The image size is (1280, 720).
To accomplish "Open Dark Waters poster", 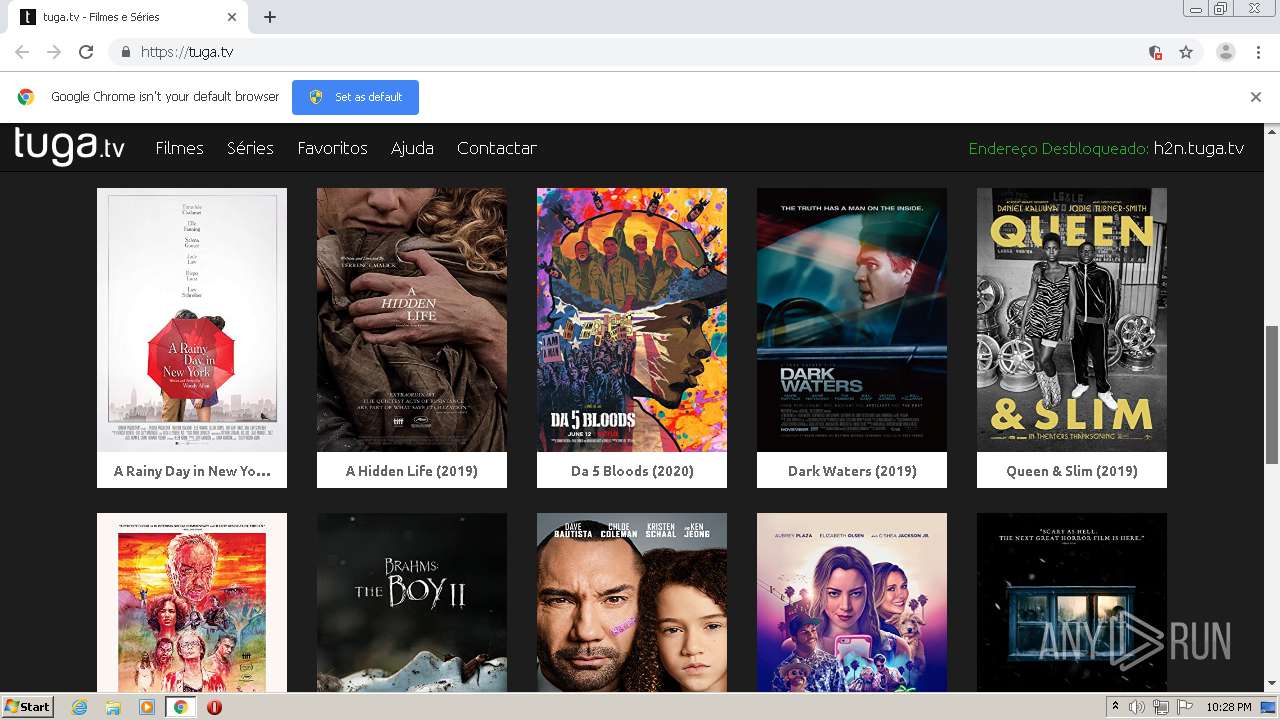I will pos(852,320).
